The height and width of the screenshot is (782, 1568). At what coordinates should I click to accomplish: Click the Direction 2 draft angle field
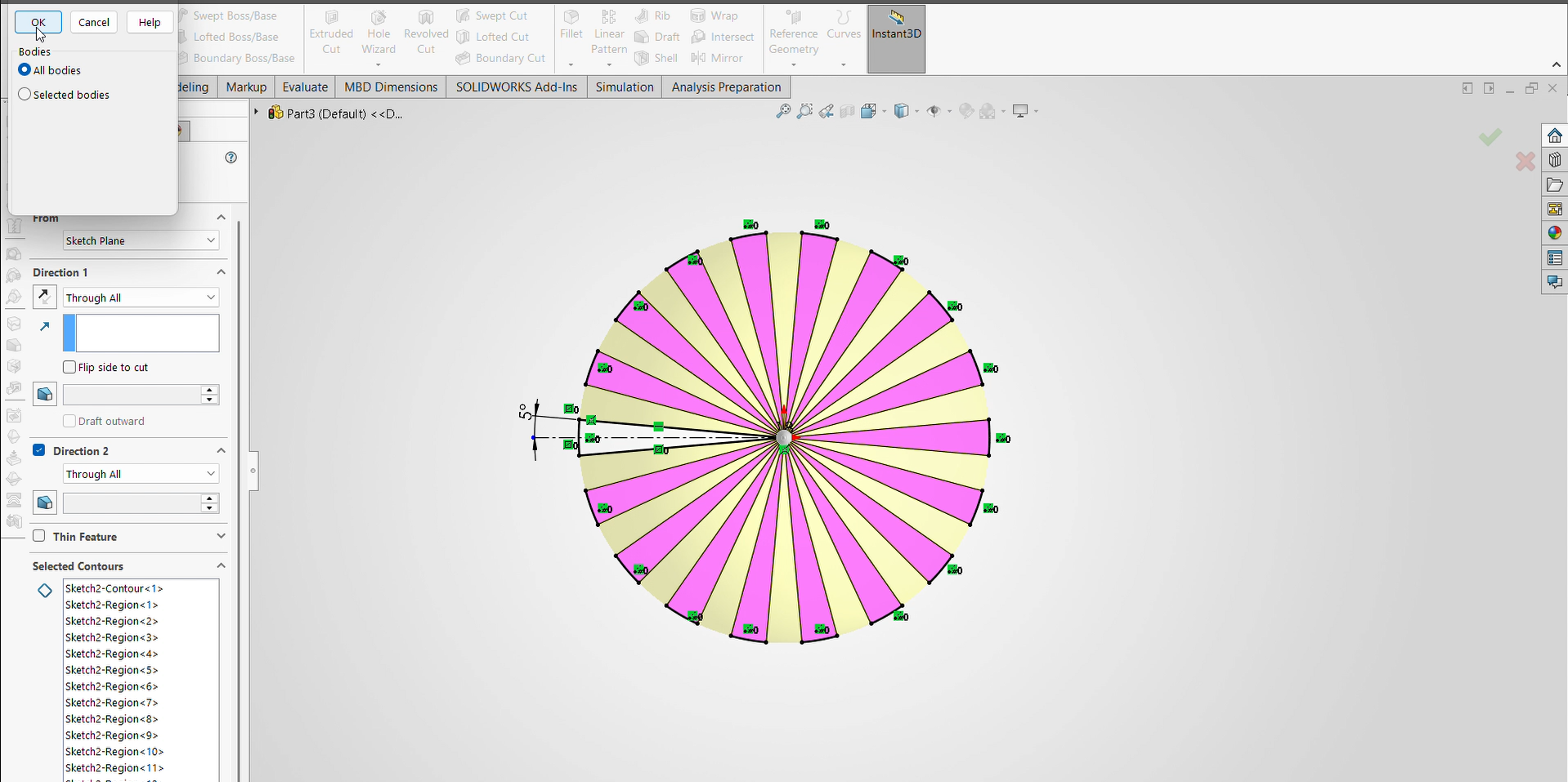(x=132, y=503)
